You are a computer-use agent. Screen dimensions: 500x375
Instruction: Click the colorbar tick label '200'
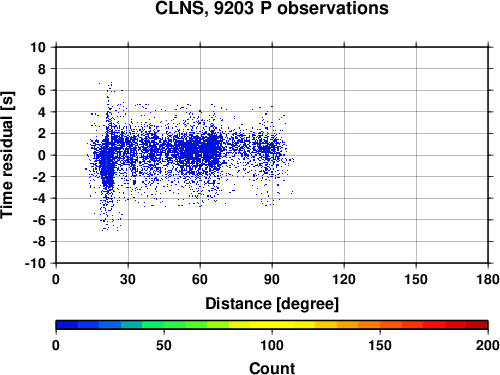pyautogui.click(x=488, y=345)
